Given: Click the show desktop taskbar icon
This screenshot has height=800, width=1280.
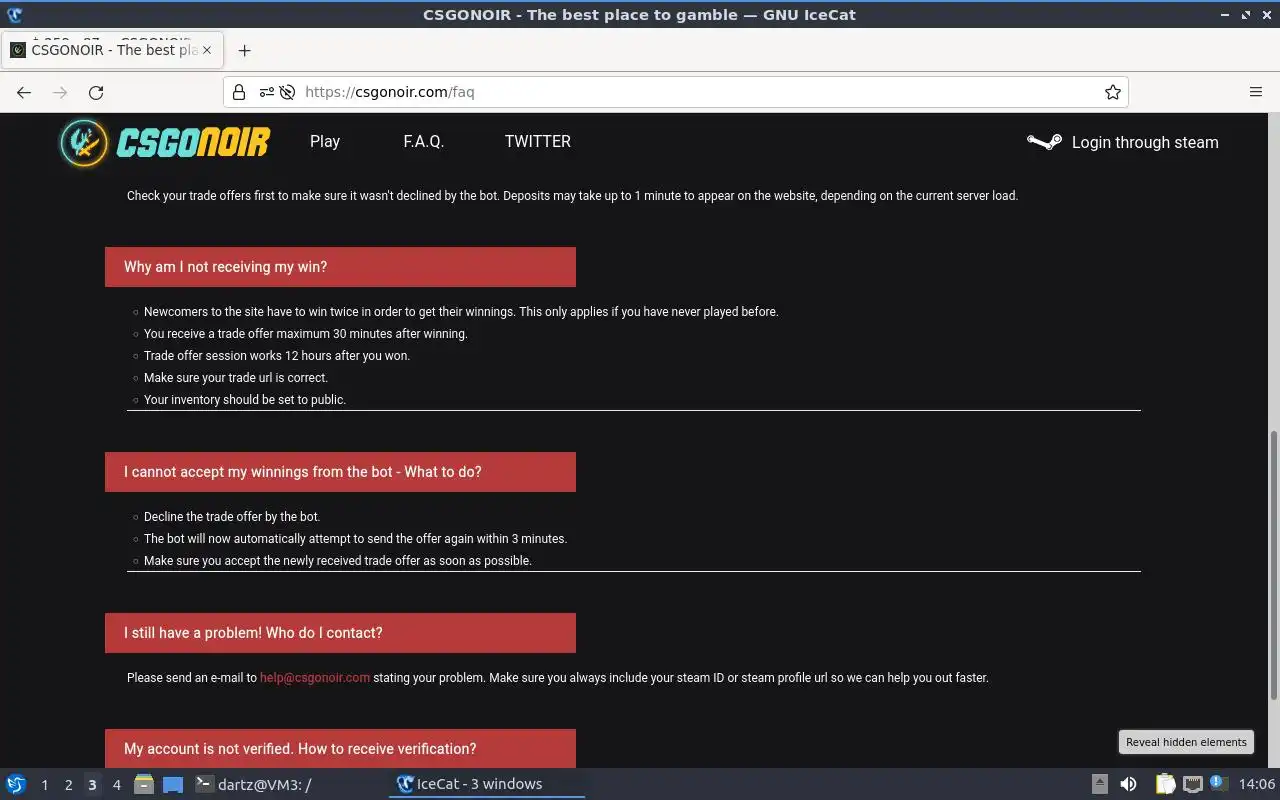Looking at the screenshot, I should click(173, 784).
